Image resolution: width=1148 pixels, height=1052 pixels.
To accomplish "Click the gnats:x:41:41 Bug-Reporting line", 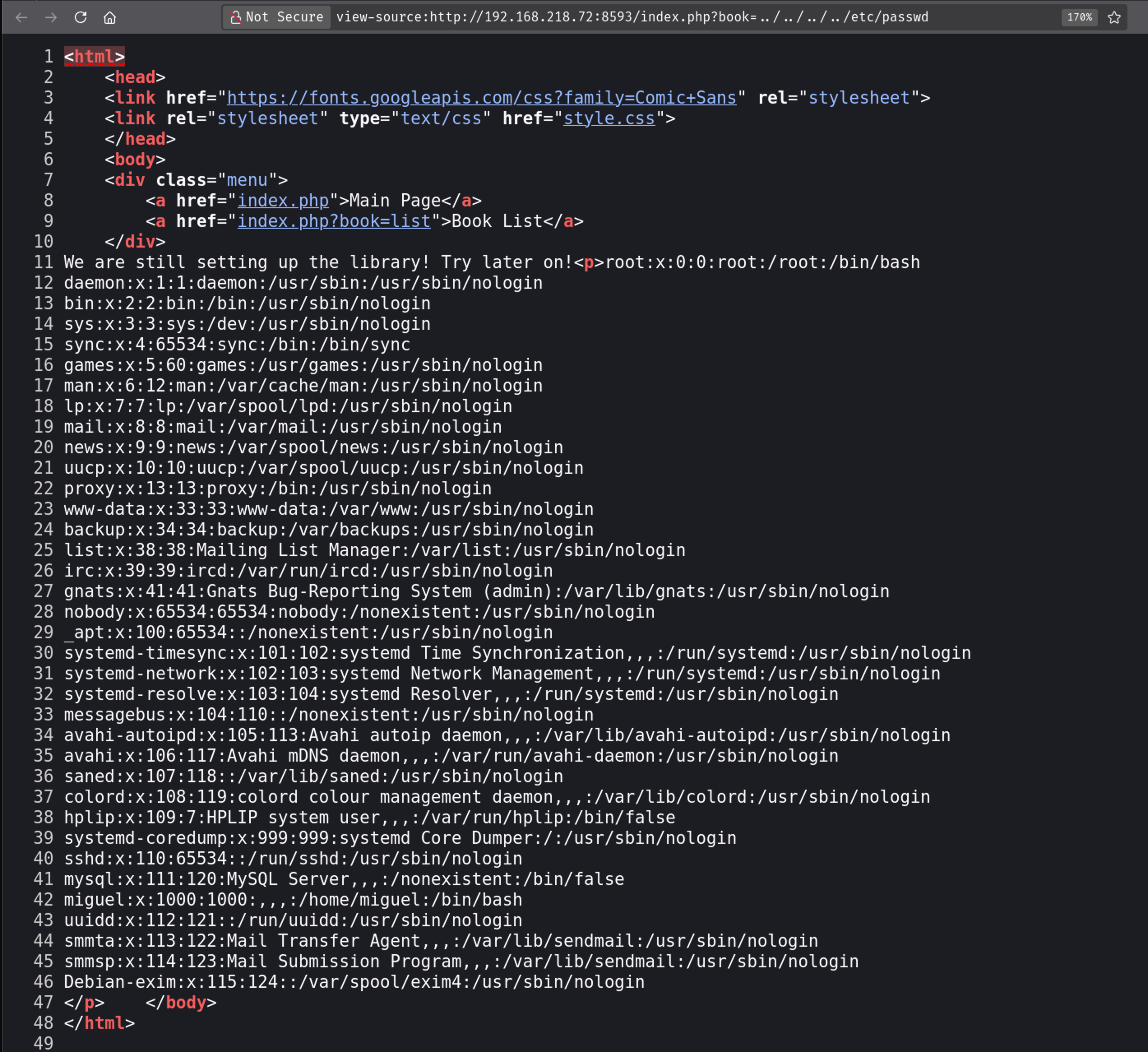I will tap(477, 591).
